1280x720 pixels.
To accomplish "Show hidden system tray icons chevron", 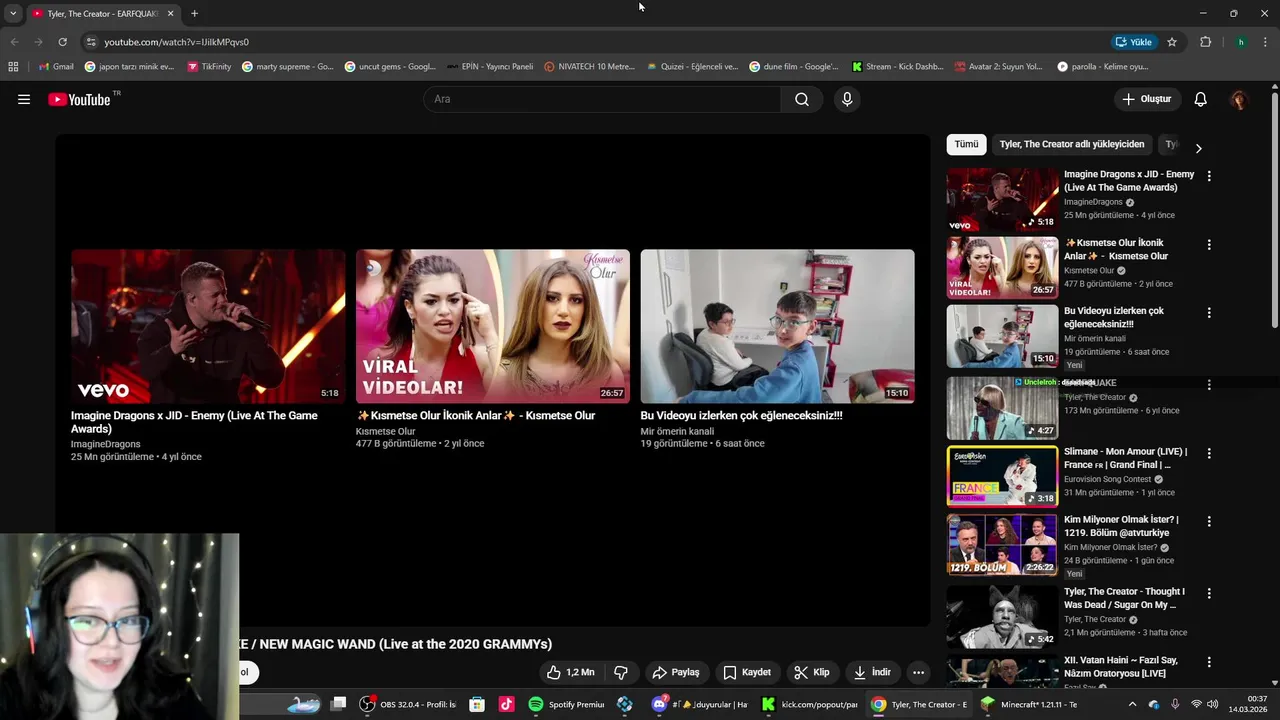I will (1132, 704).
